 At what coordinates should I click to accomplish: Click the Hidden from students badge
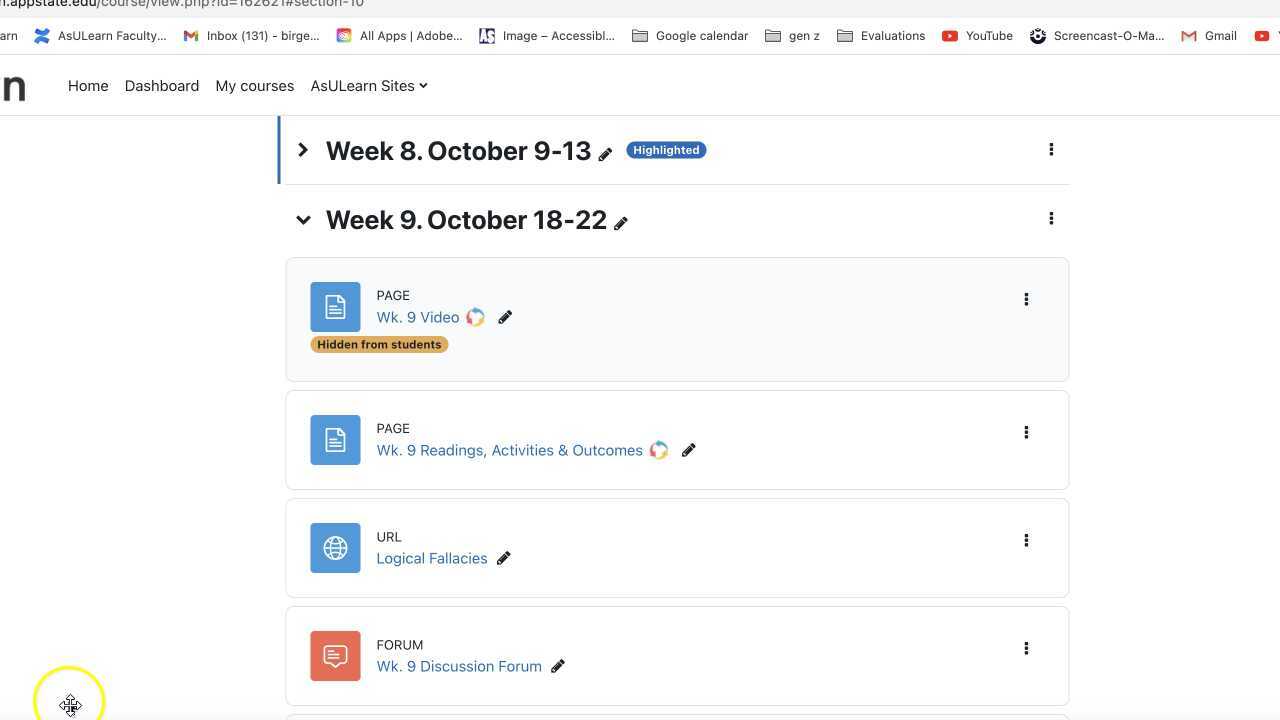click(x=379, y=345)
